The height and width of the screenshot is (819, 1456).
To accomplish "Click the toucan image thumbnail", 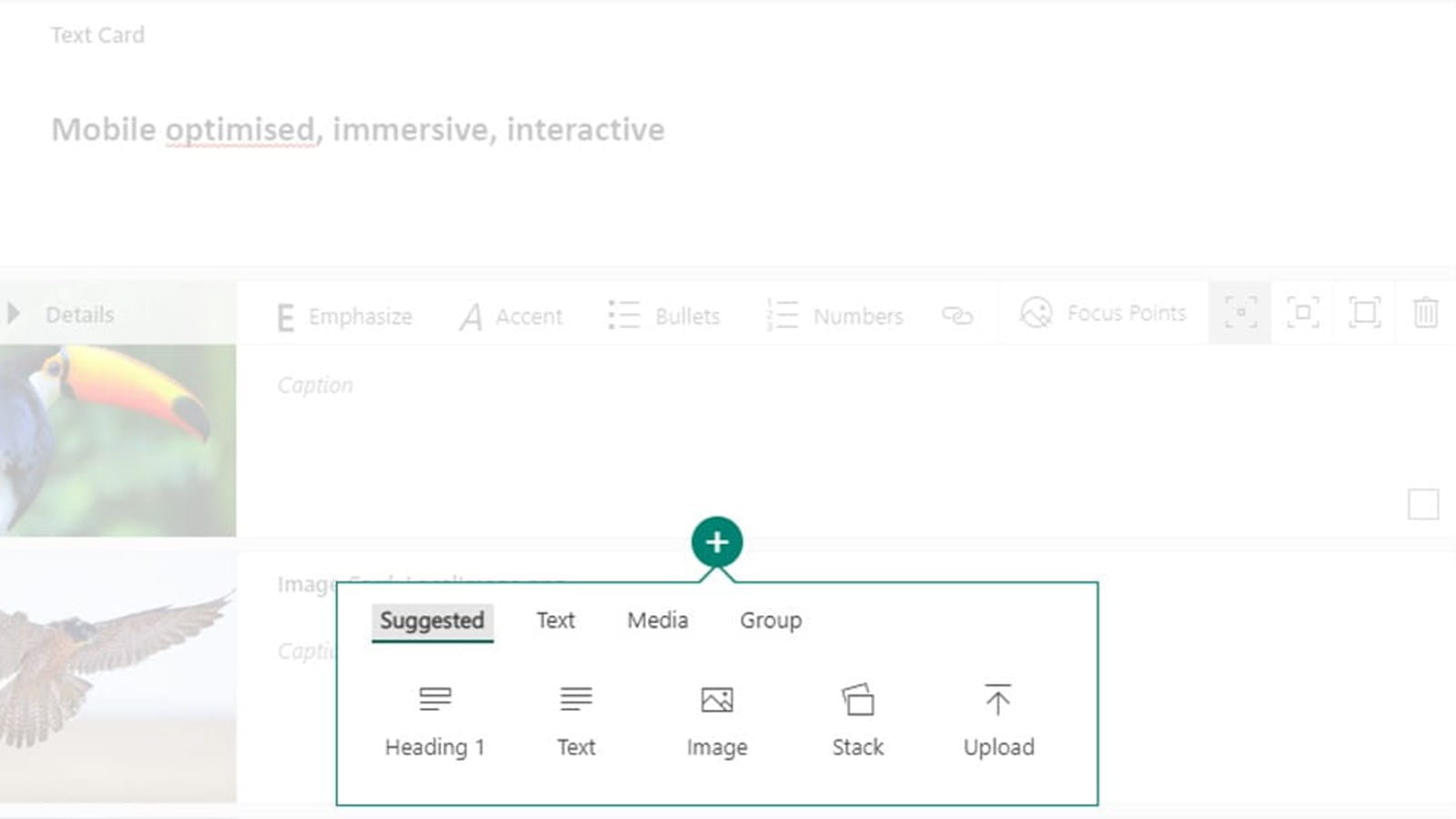I will (117, 440).
